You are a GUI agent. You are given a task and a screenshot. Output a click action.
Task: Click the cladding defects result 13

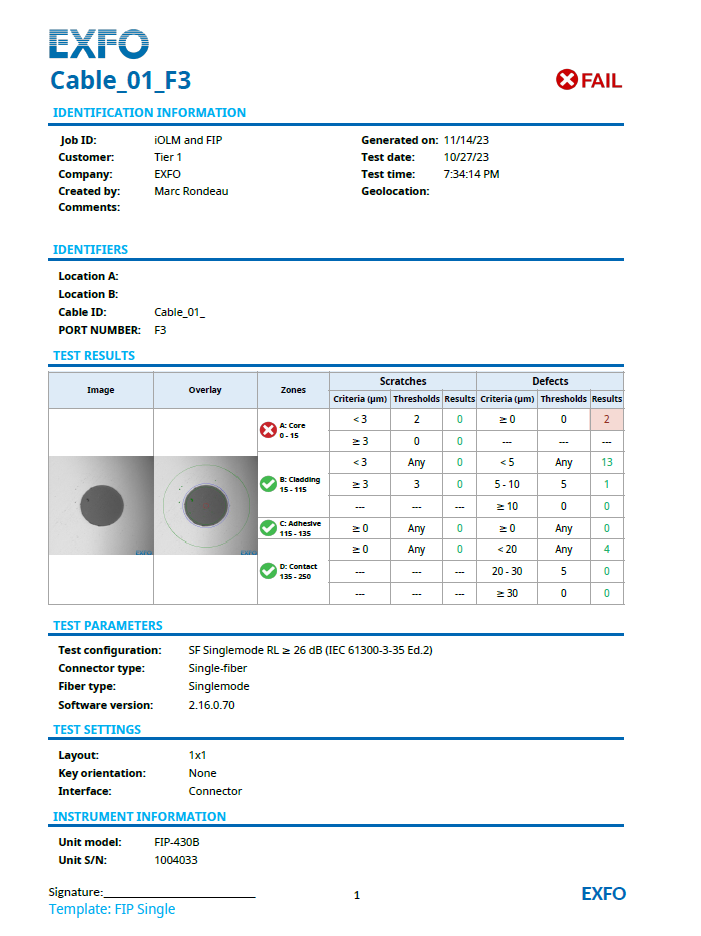click(x=607, y=462)
